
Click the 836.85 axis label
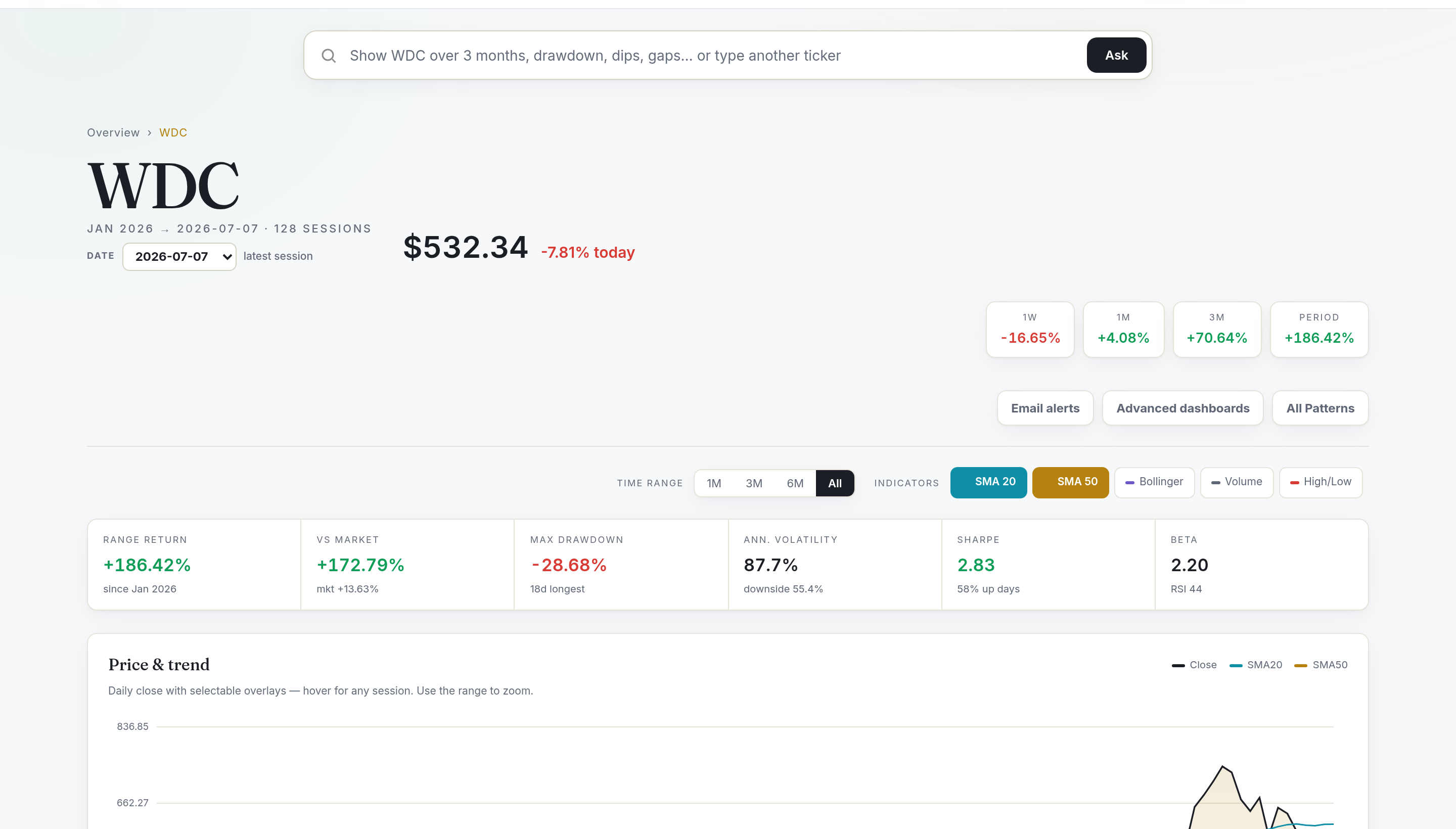pyautogui.click(x=132, y=726)
